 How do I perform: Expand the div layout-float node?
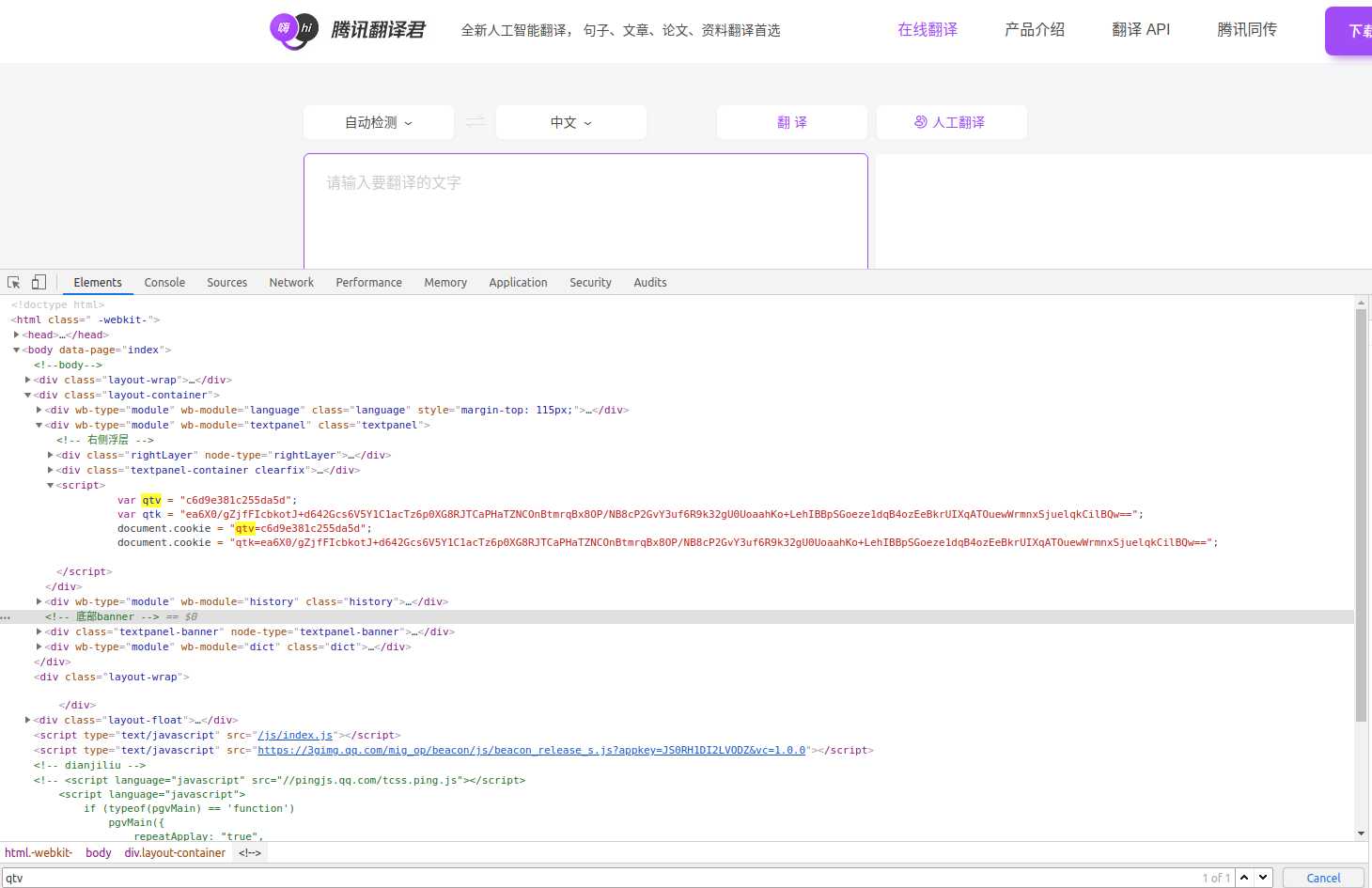click(27, 720)
